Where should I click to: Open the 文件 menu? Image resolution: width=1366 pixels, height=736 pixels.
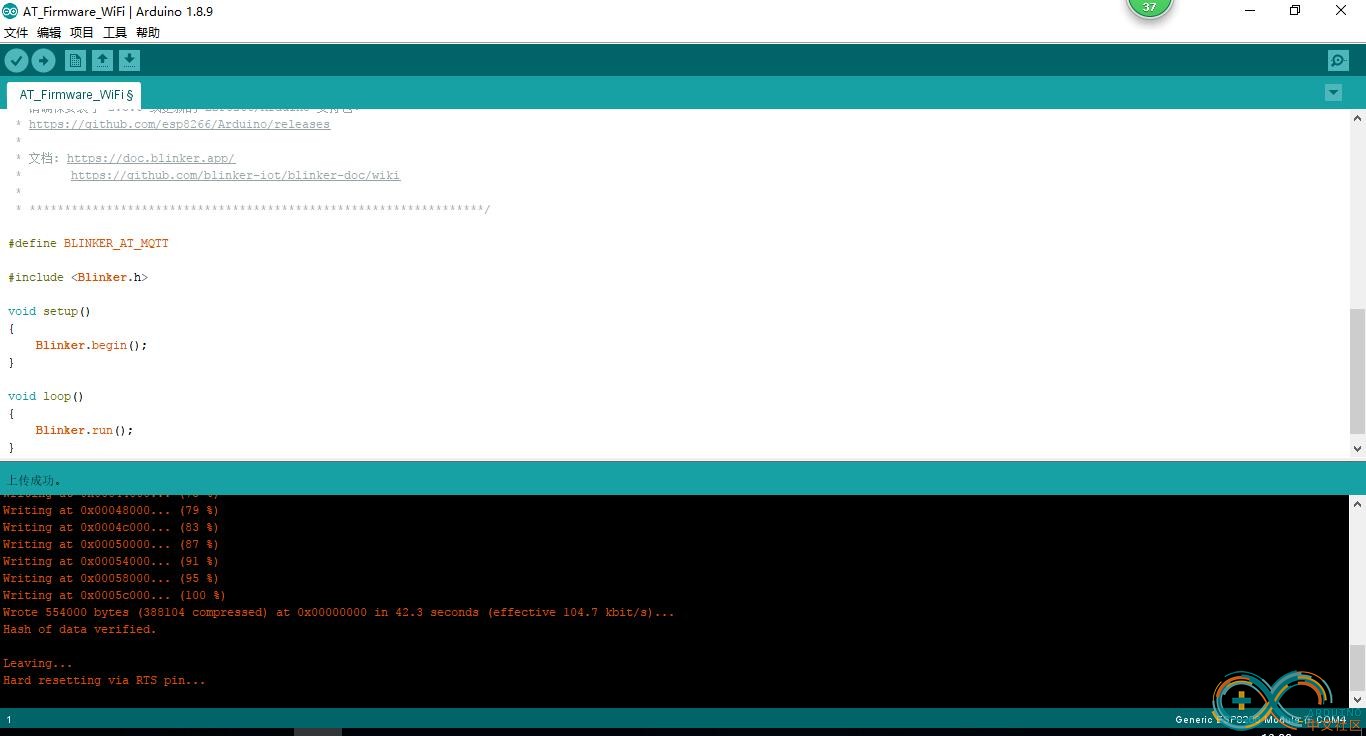point(16,32)
